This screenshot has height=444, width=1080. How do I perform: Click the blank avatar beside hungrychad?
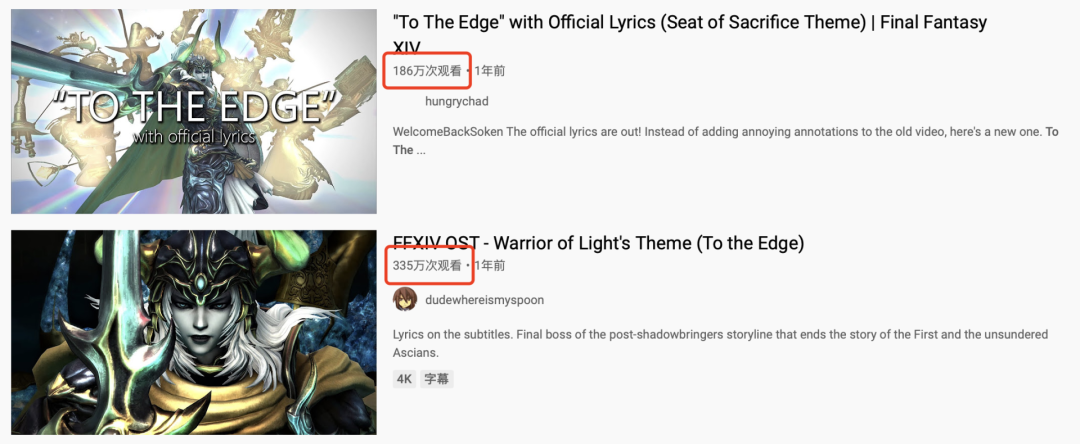pyautogui.click(x=405, y=101)
